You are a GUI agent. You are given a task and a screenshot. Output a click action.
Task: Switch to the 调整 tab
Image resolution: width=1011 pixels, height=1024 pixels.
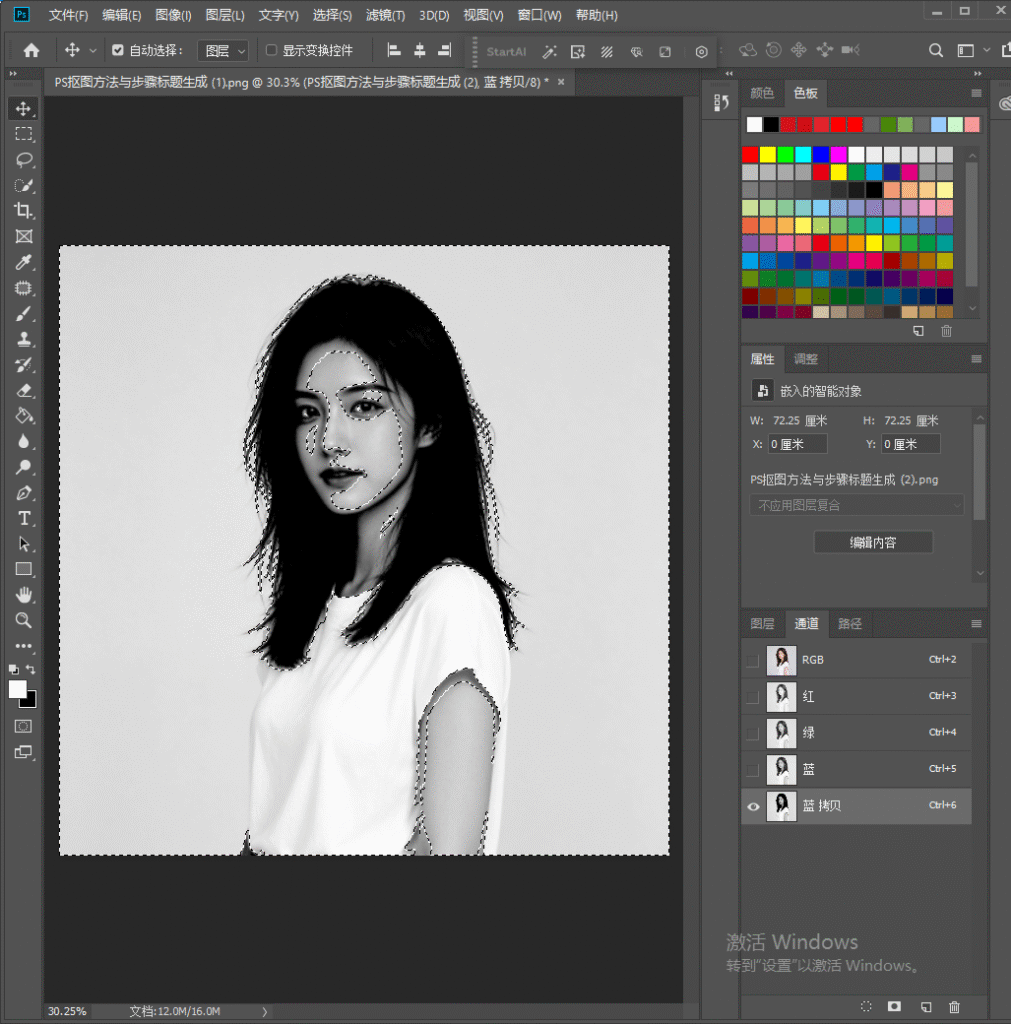tap(806, 359)
